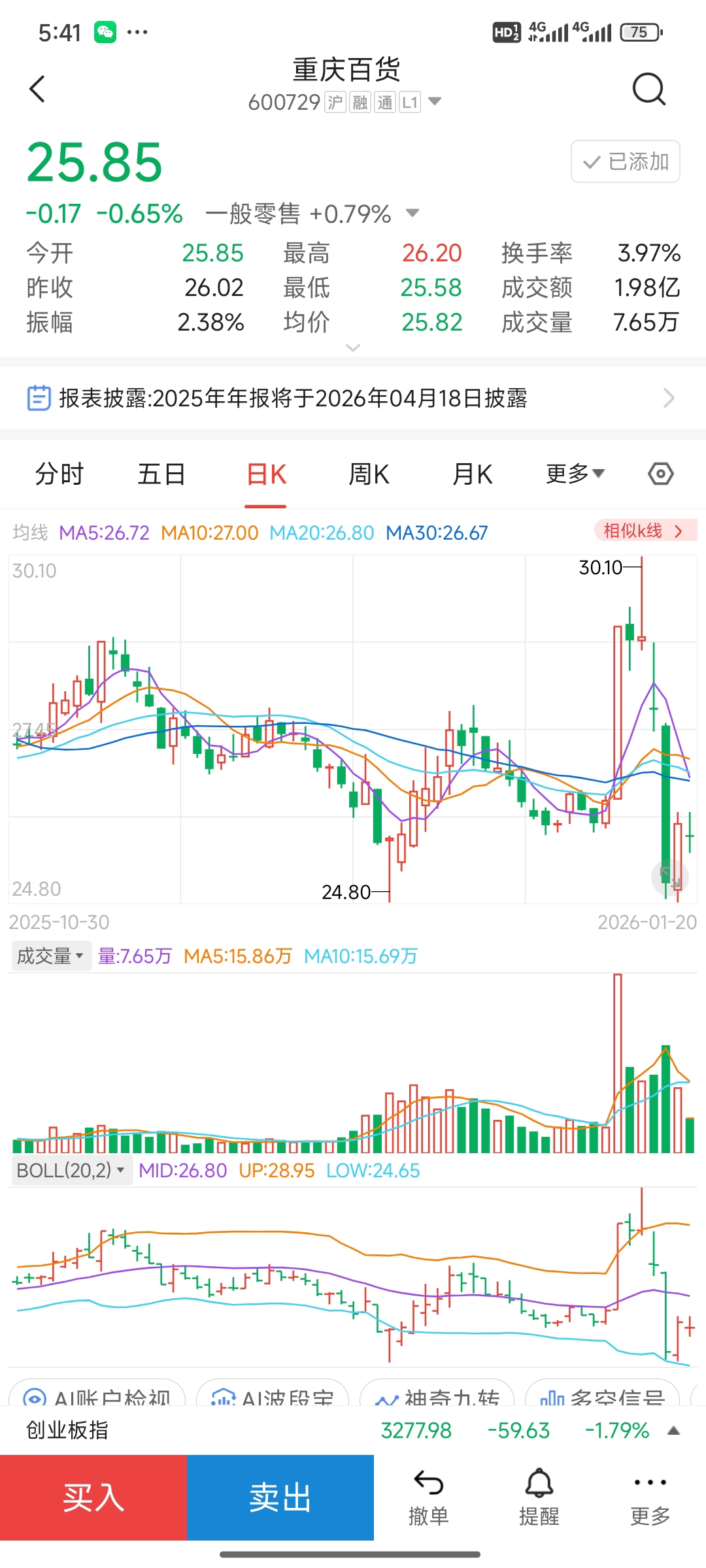The width and height of the screenshot is (706, 1568).
Task: Tap the 通 connect tag badge
Action: [x=385, y=102]
